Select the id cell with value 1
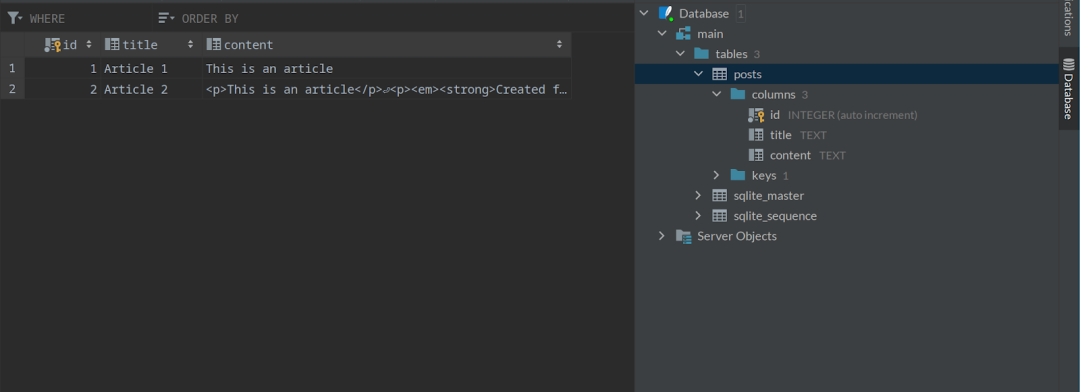This screenshot has width=1080, height=392. coord(63,69)
